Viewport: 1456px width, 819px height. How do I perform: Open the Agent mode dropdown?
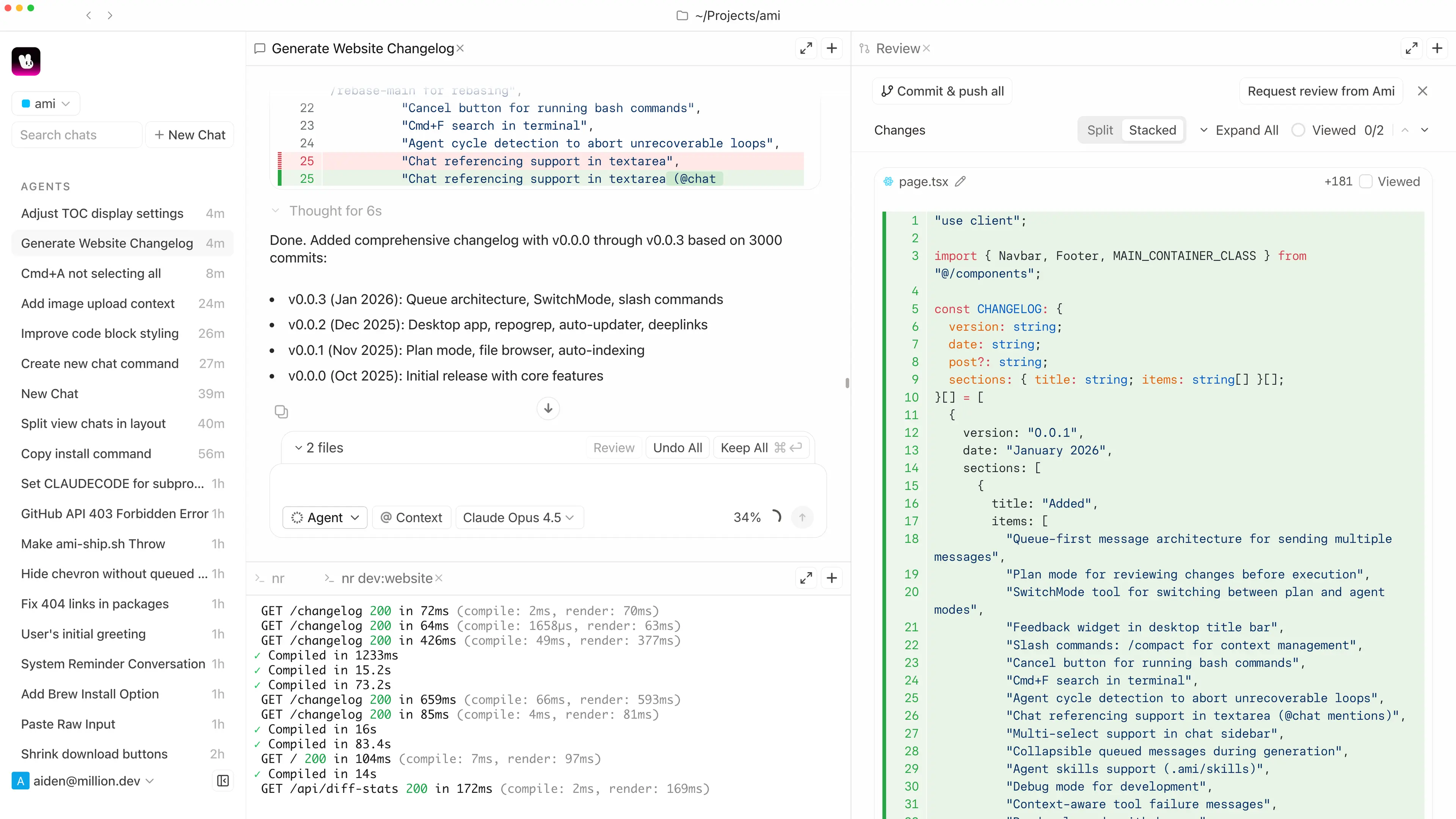(x=325, y=517)
